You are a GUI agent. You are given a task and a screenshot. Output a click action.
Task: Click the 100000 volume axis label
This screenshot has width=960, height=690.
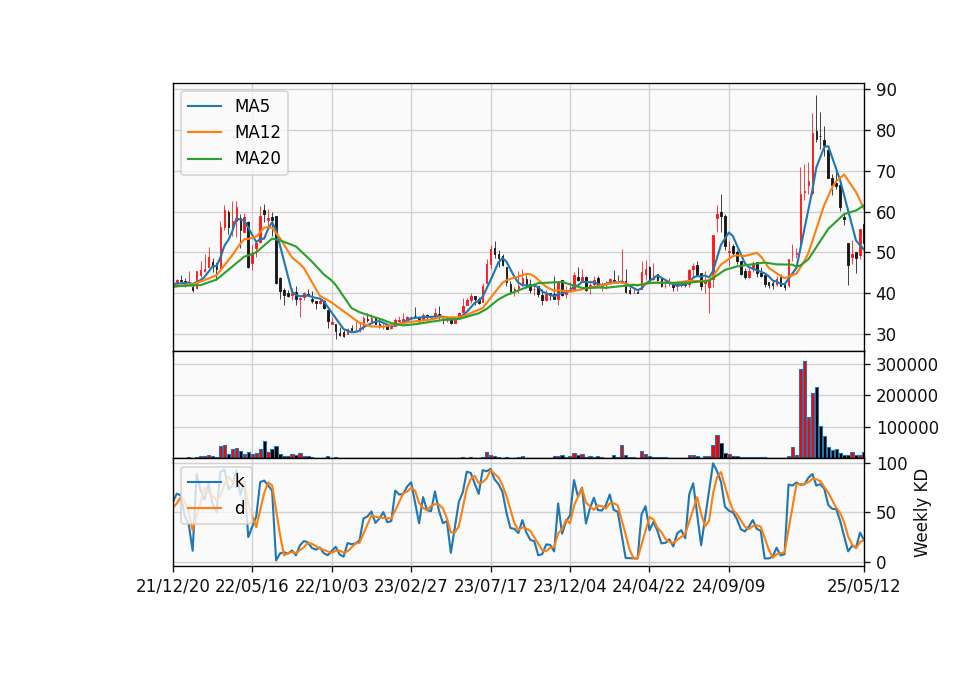(907, 428)
